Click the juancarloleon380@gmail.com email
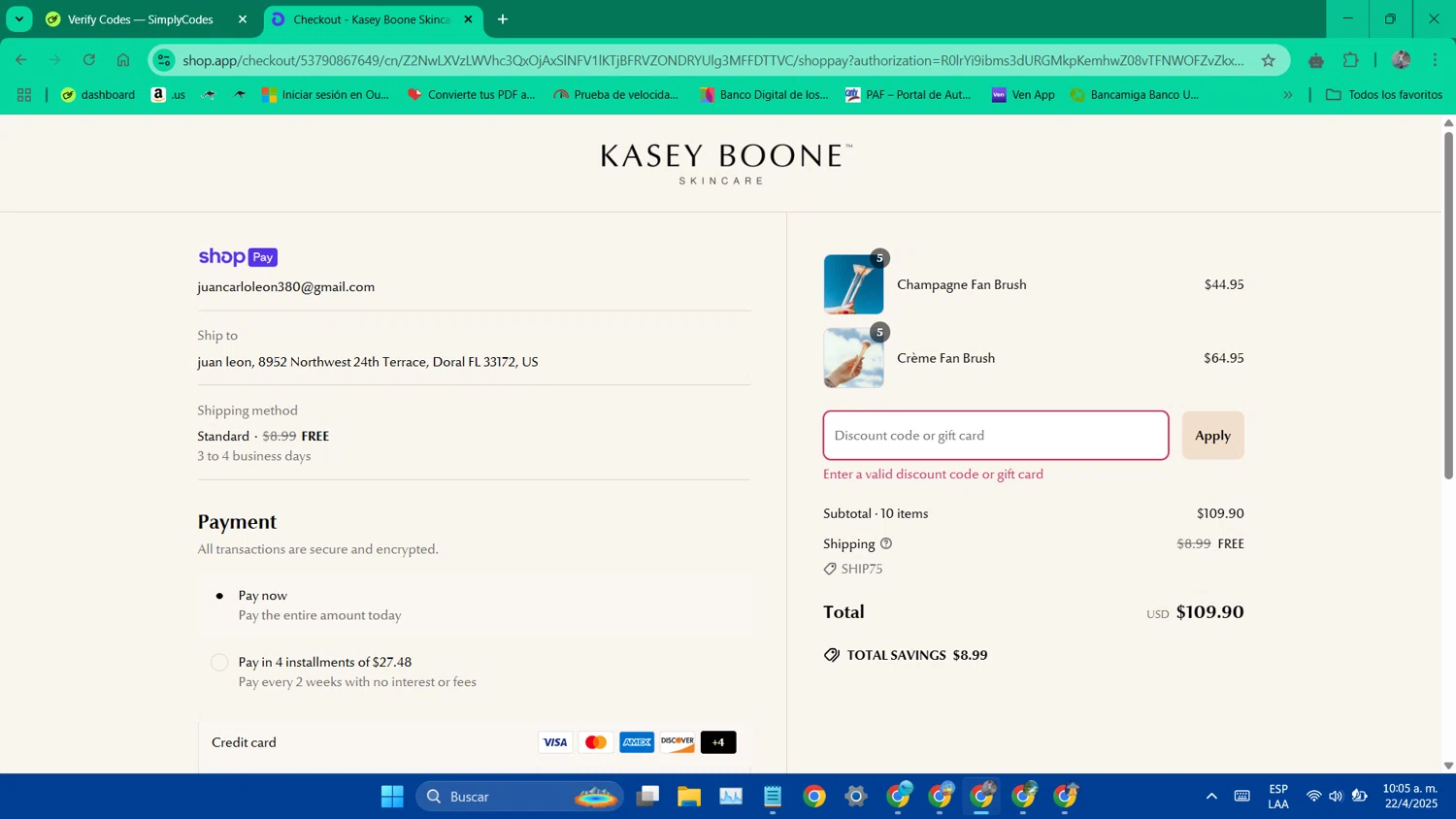 coord(286,287)
